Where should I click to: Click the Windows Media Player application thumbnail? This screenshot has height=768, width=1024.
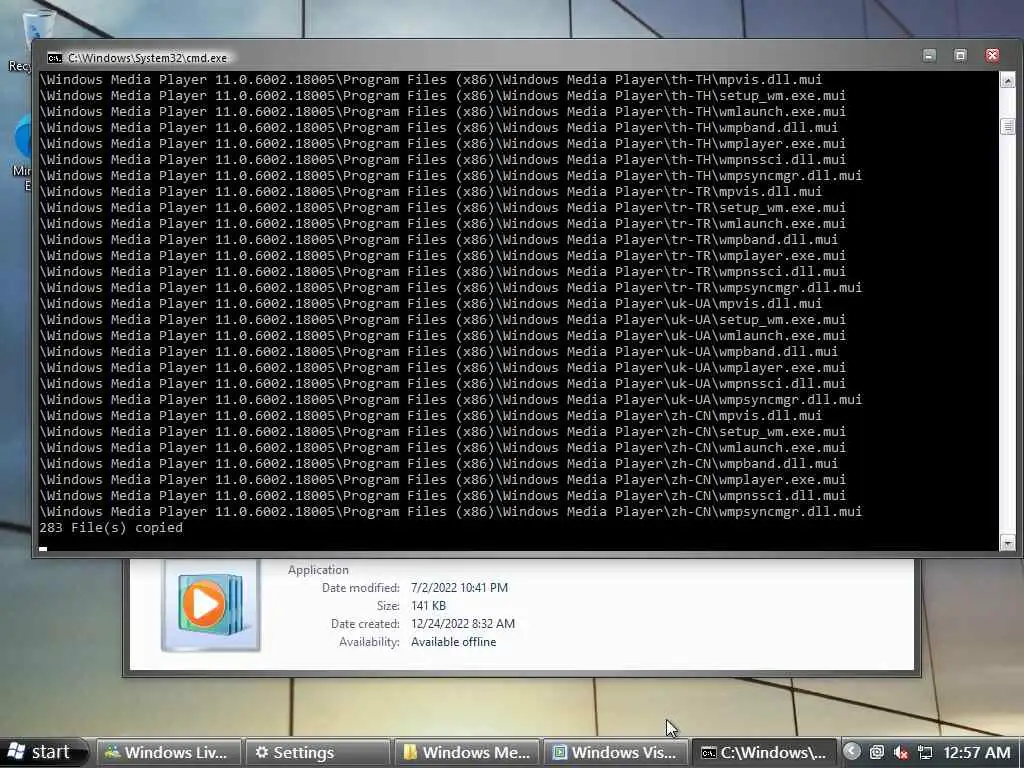pyautogui.click(x=210, y=606)
